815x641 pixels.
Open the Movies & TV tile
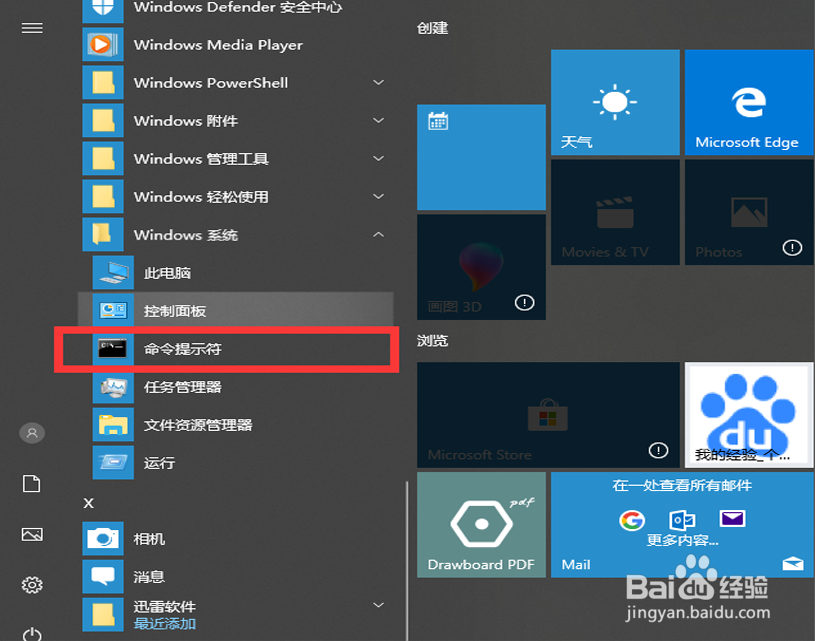pyautogui.click(x=615, y=212)
